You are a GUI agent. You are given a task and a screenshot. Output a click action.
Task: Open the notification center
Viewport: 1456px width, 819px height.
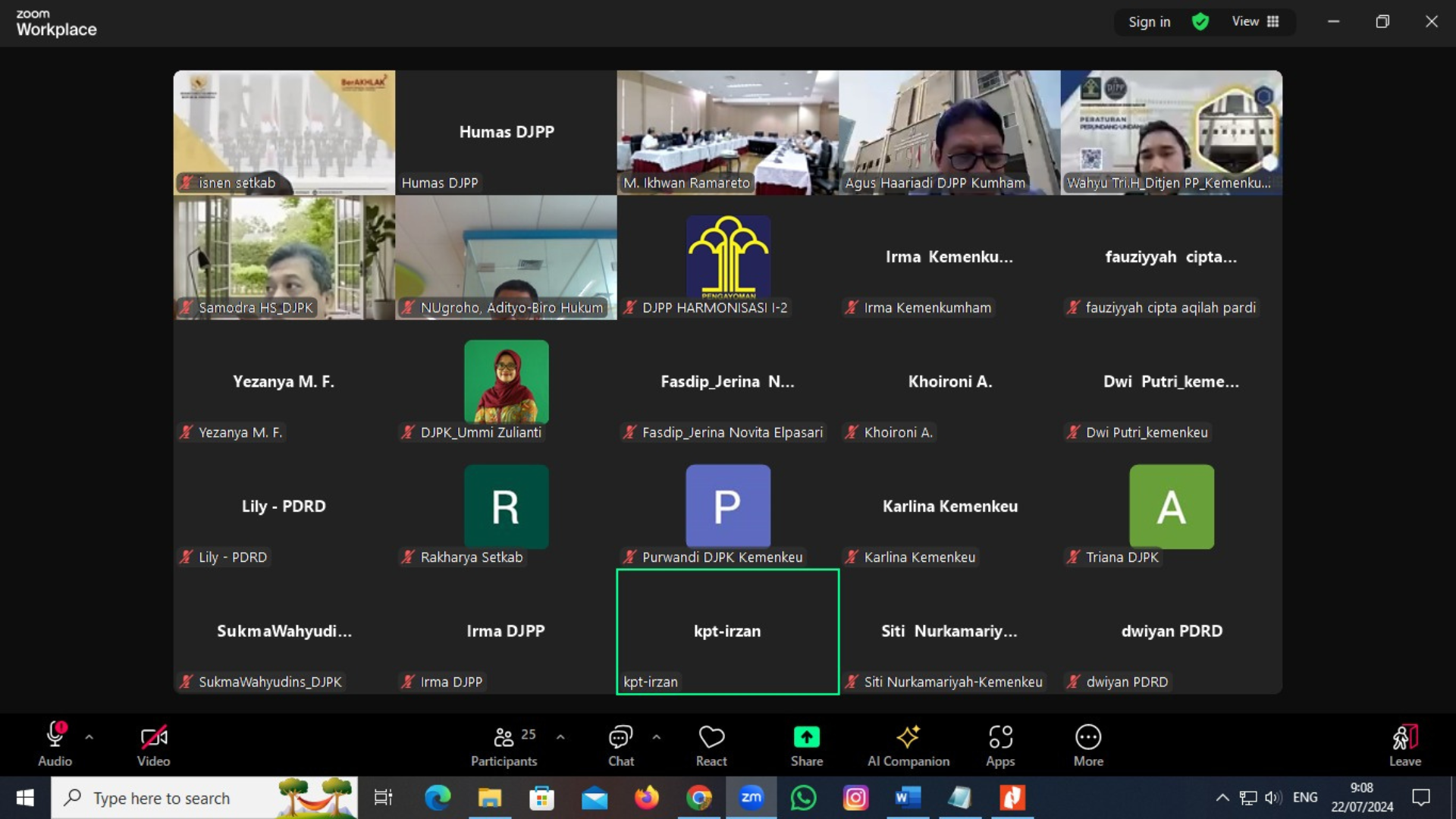click(1421, 798)
